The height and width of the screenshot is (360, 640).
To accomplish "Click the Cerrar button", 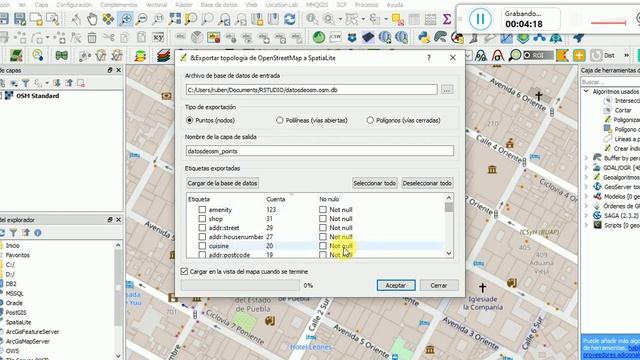I will tap(439, 285).
